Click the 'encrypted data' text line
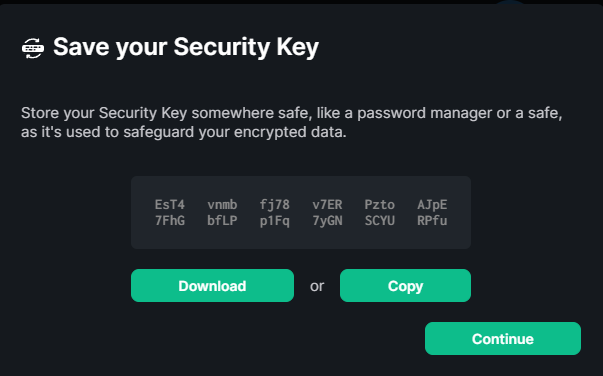The height and width of the screenshot is (376, 603). [x=183, y=132]
